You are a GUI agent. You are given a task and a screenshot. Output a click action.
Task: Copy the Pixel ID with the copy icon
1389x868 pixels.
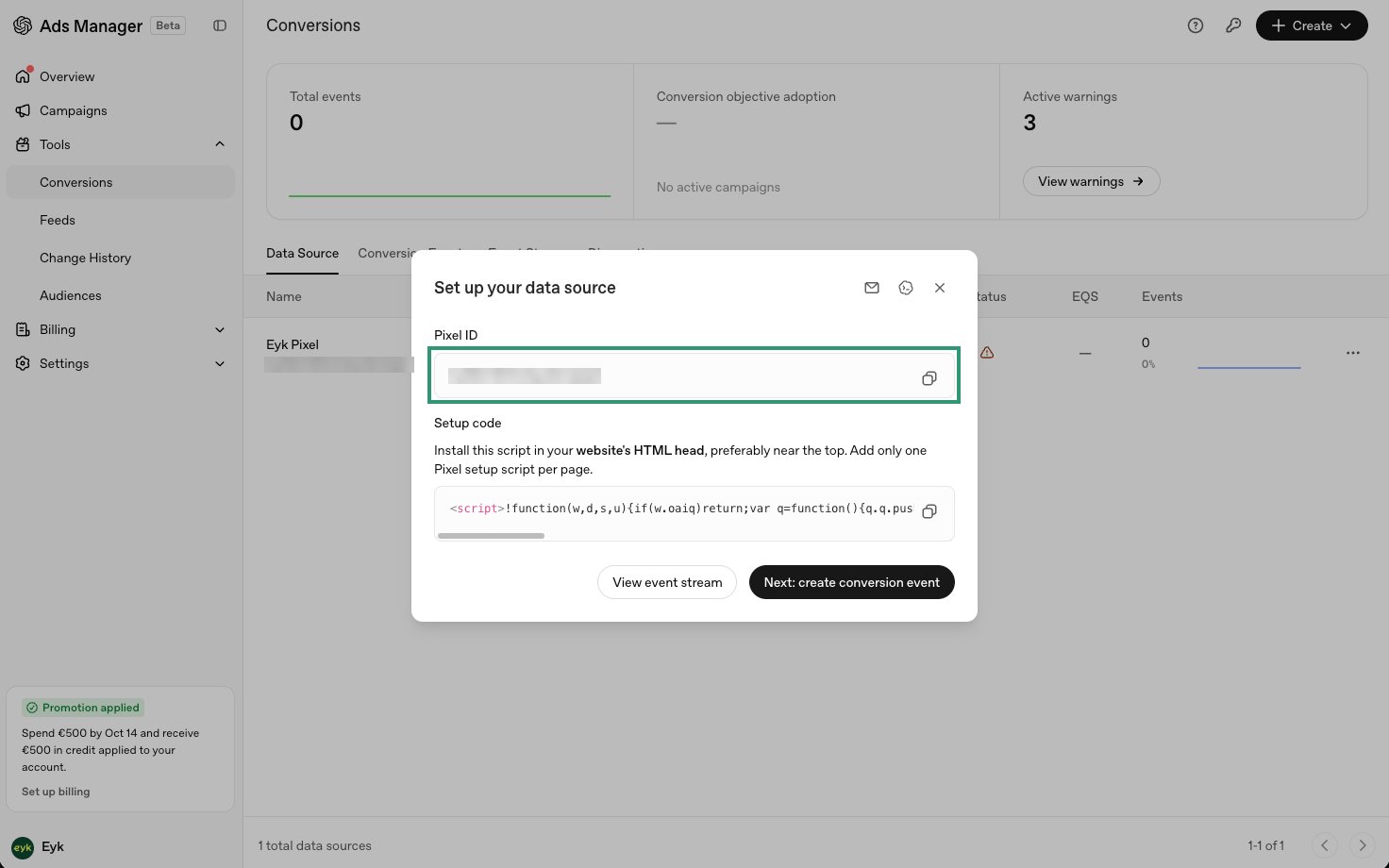pyautogui.click(x=929, y=378)
